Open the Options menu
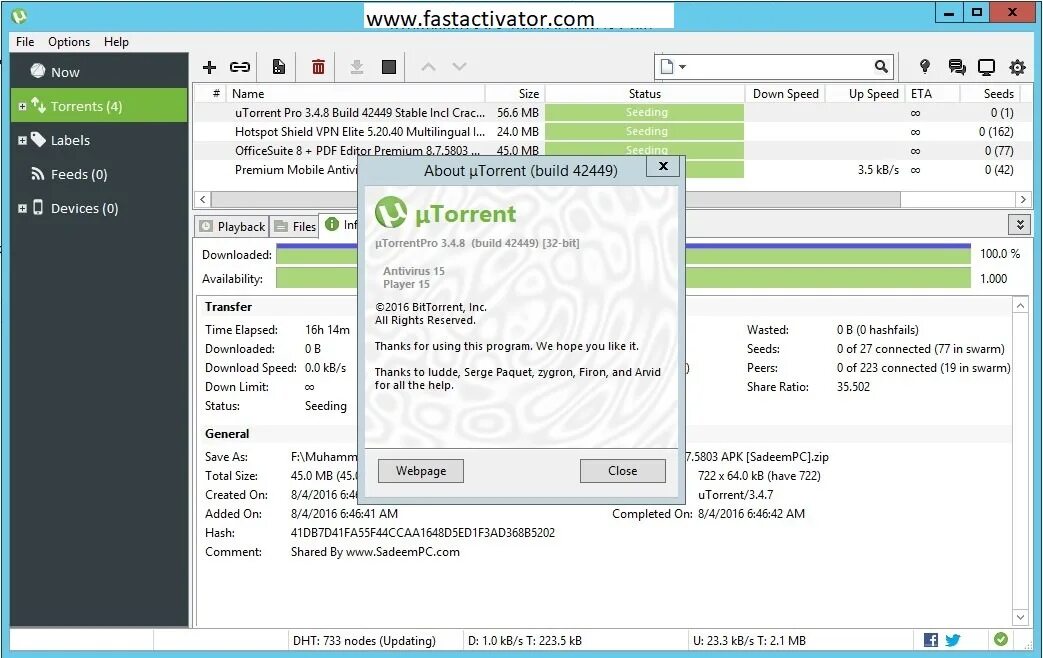Screen dimensions: 1043x658 68,42
